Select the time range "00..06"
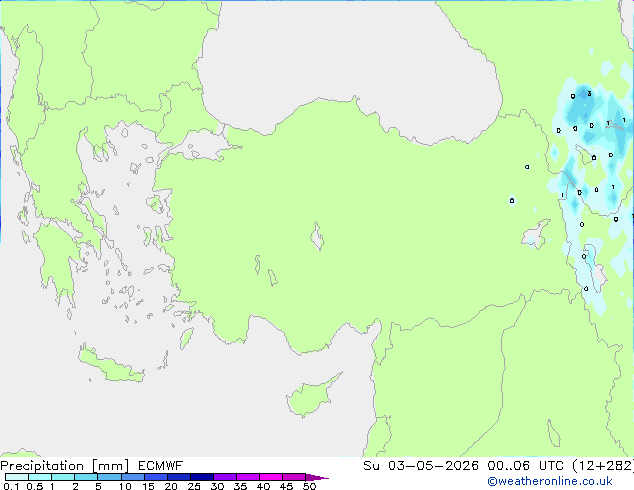 508,466
